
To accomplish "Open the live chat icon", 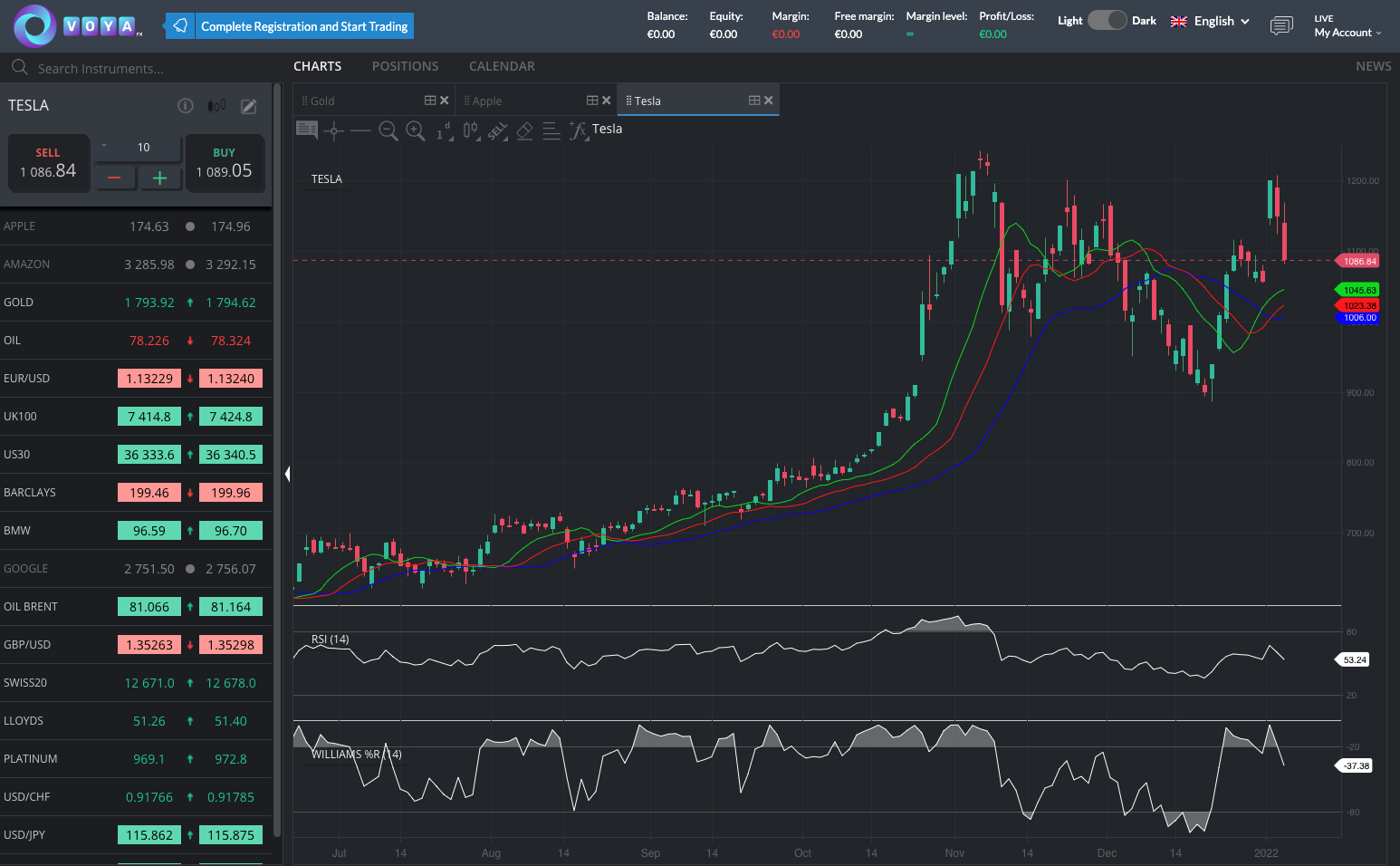I will click(x=1281, y=25).
